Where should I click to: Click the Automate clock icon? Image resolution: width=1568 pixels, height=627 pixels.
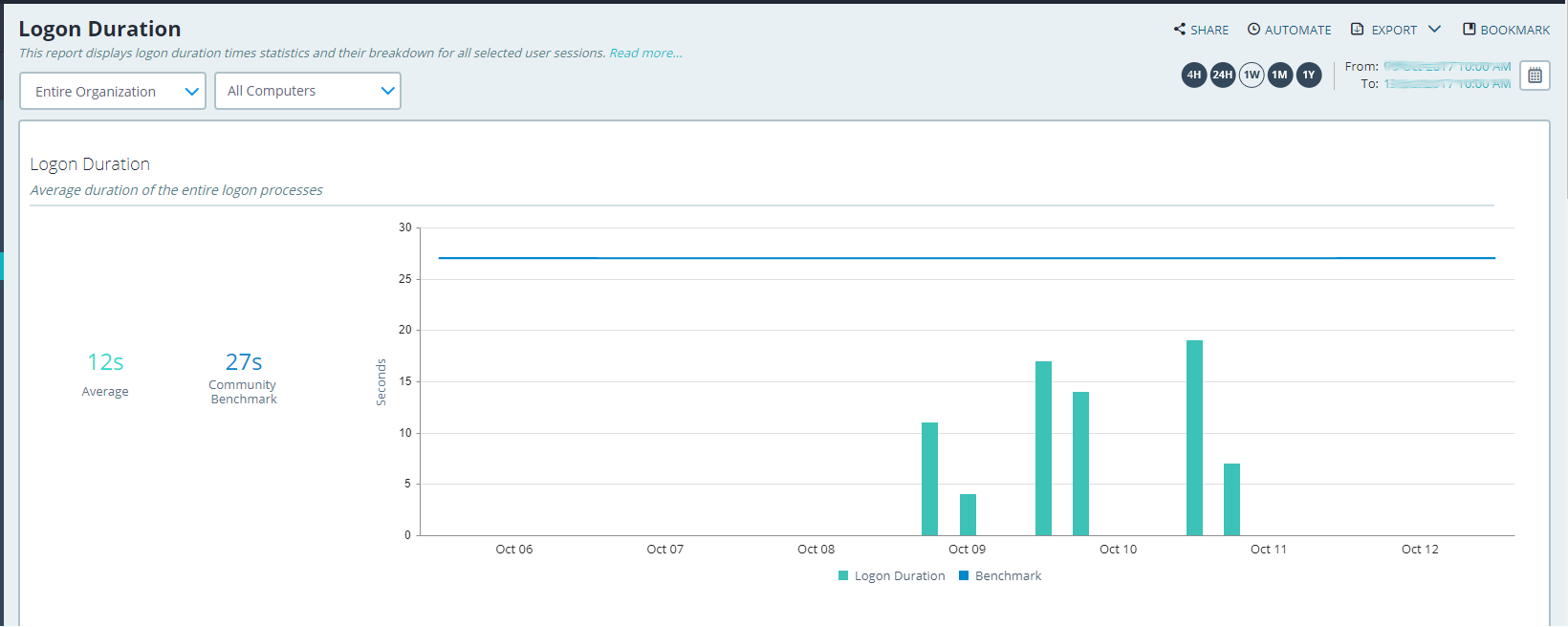click(x=1253, y=29)
